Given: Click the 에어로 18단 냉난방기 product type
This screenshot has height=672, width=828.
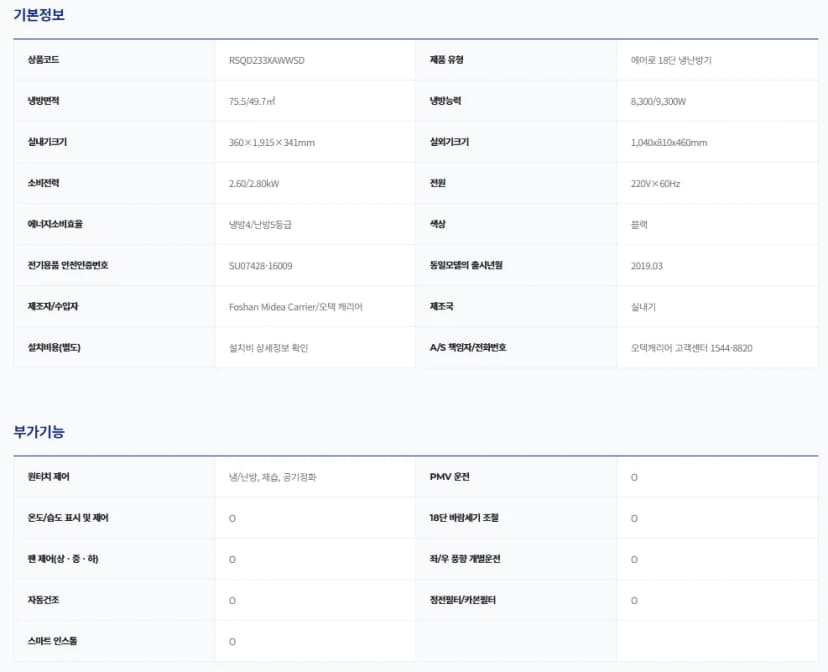Looking at the screenshot, I should click(x=671, y=60).
